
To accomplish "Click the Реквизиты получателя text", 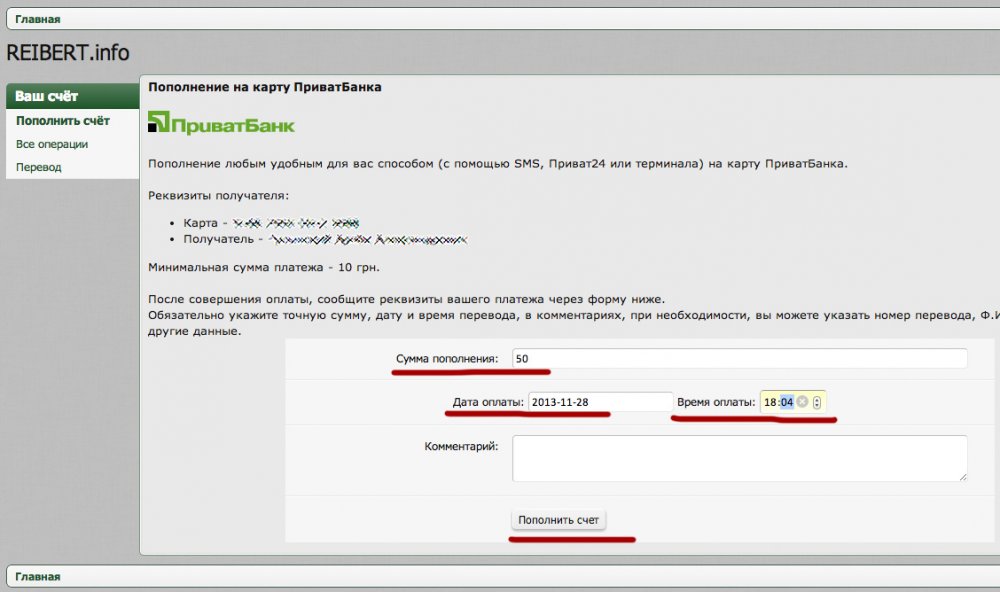I will [x=218, y=195].
